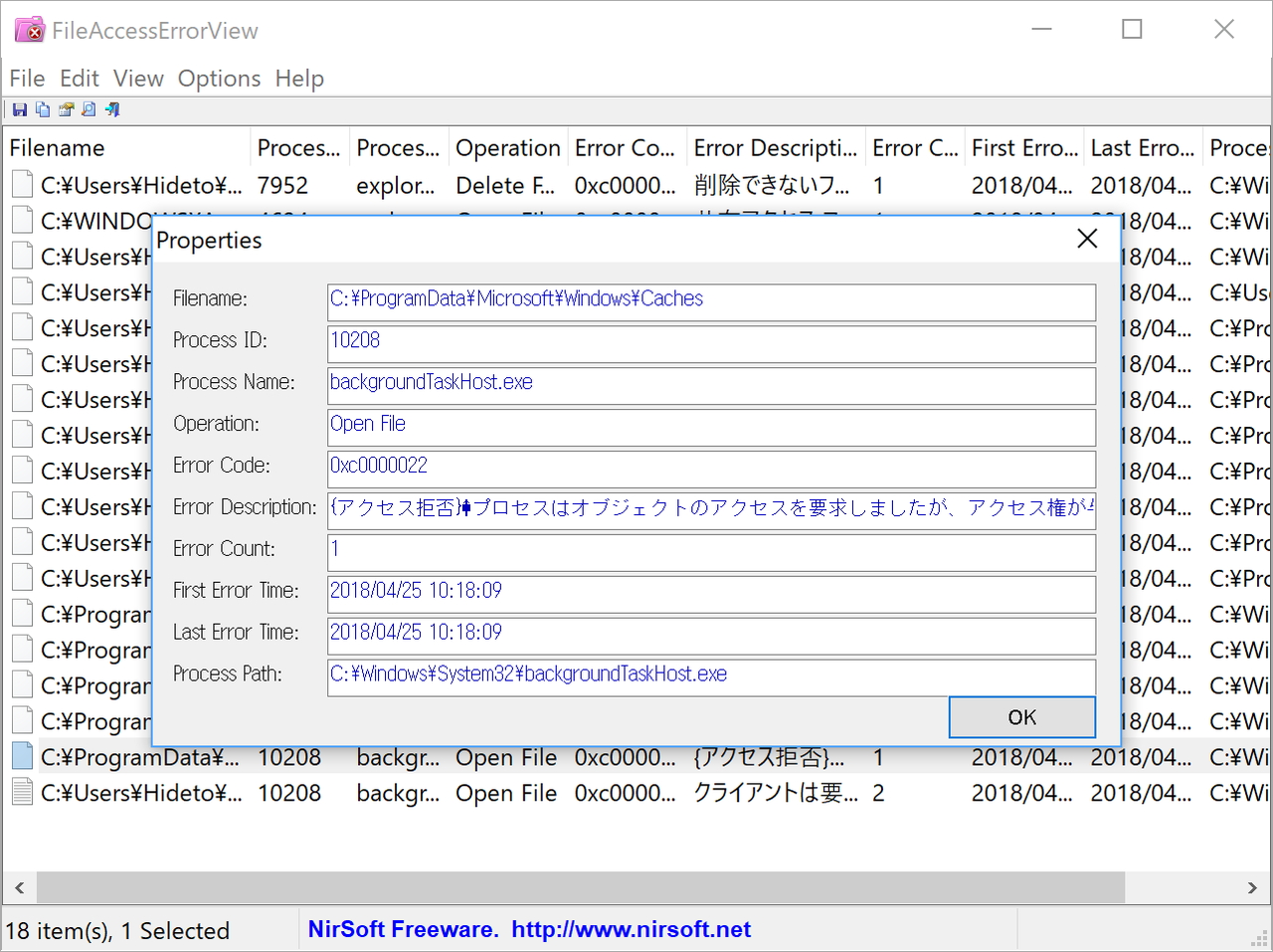Click the Save toolbar icon
1273x952 pixels.
[x=20, y=109]
